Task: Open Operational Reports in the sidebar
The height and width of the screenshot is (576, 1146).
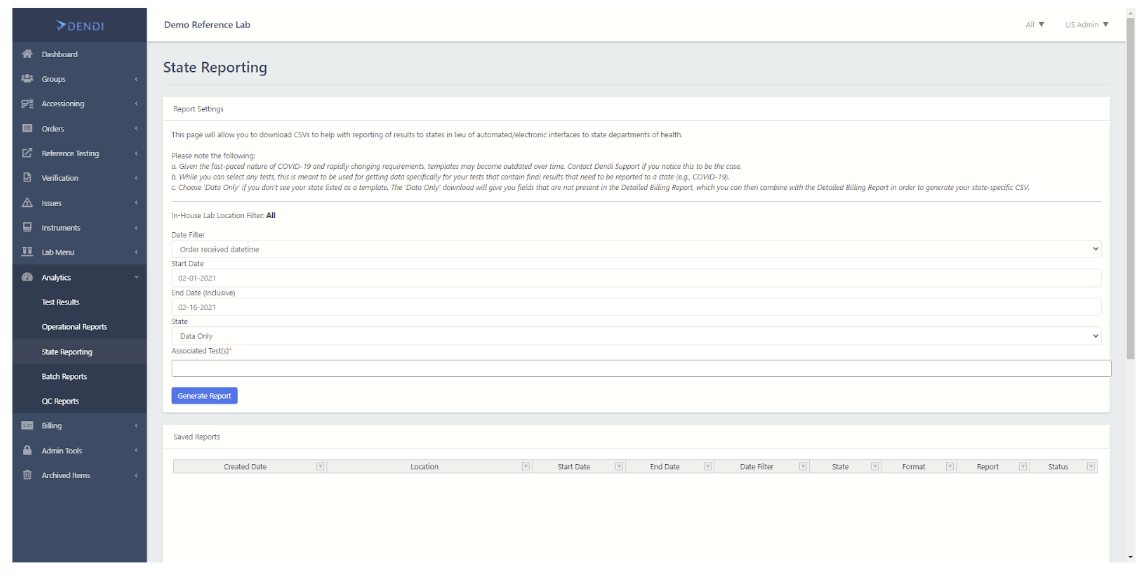Action: point(74,327)
